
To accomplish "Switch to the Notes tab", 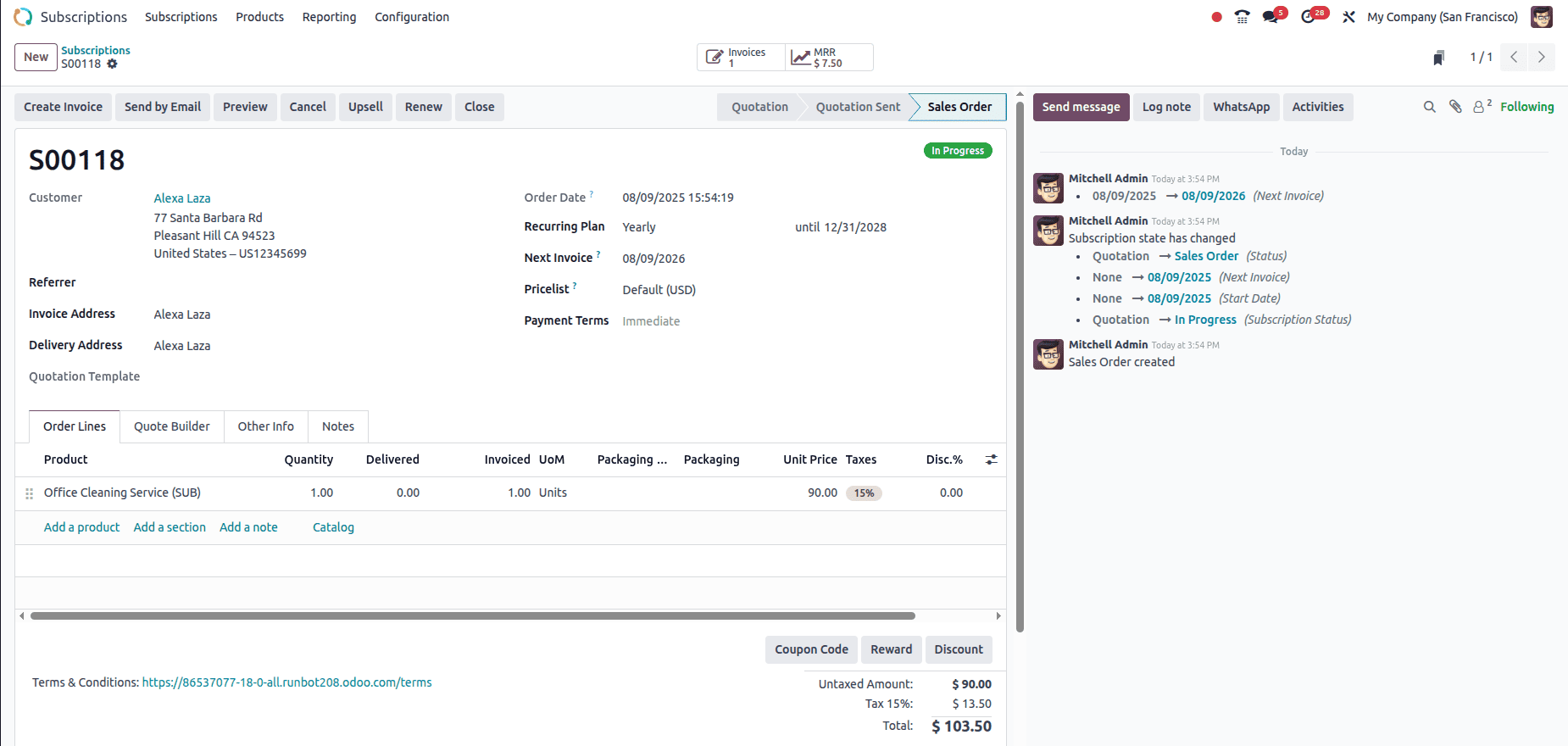I will click(x=338, y=426).
